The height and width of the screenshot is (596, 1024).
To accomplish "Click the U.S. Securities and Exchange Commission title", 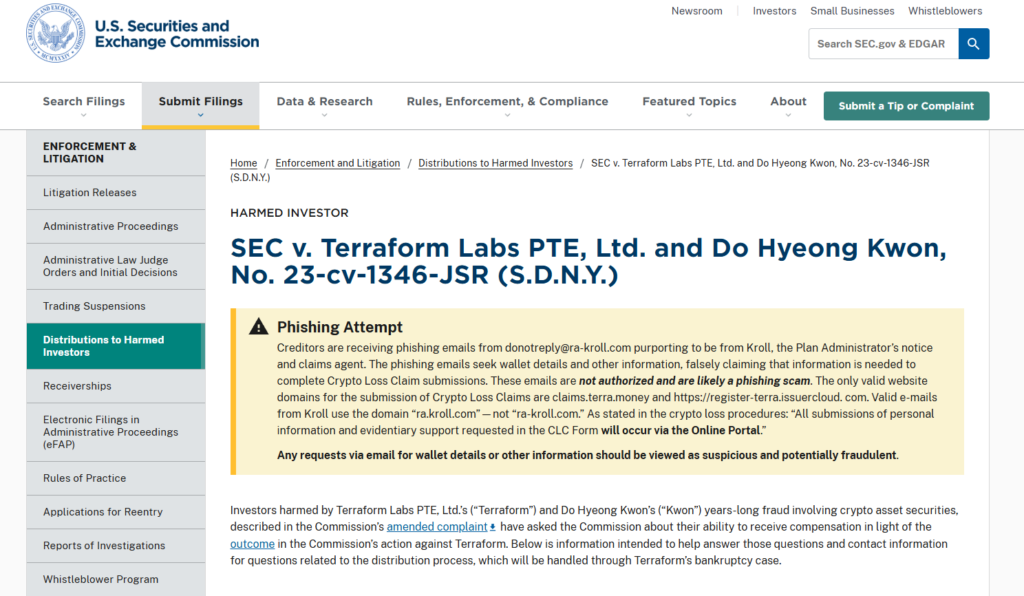I will point(177,34).
